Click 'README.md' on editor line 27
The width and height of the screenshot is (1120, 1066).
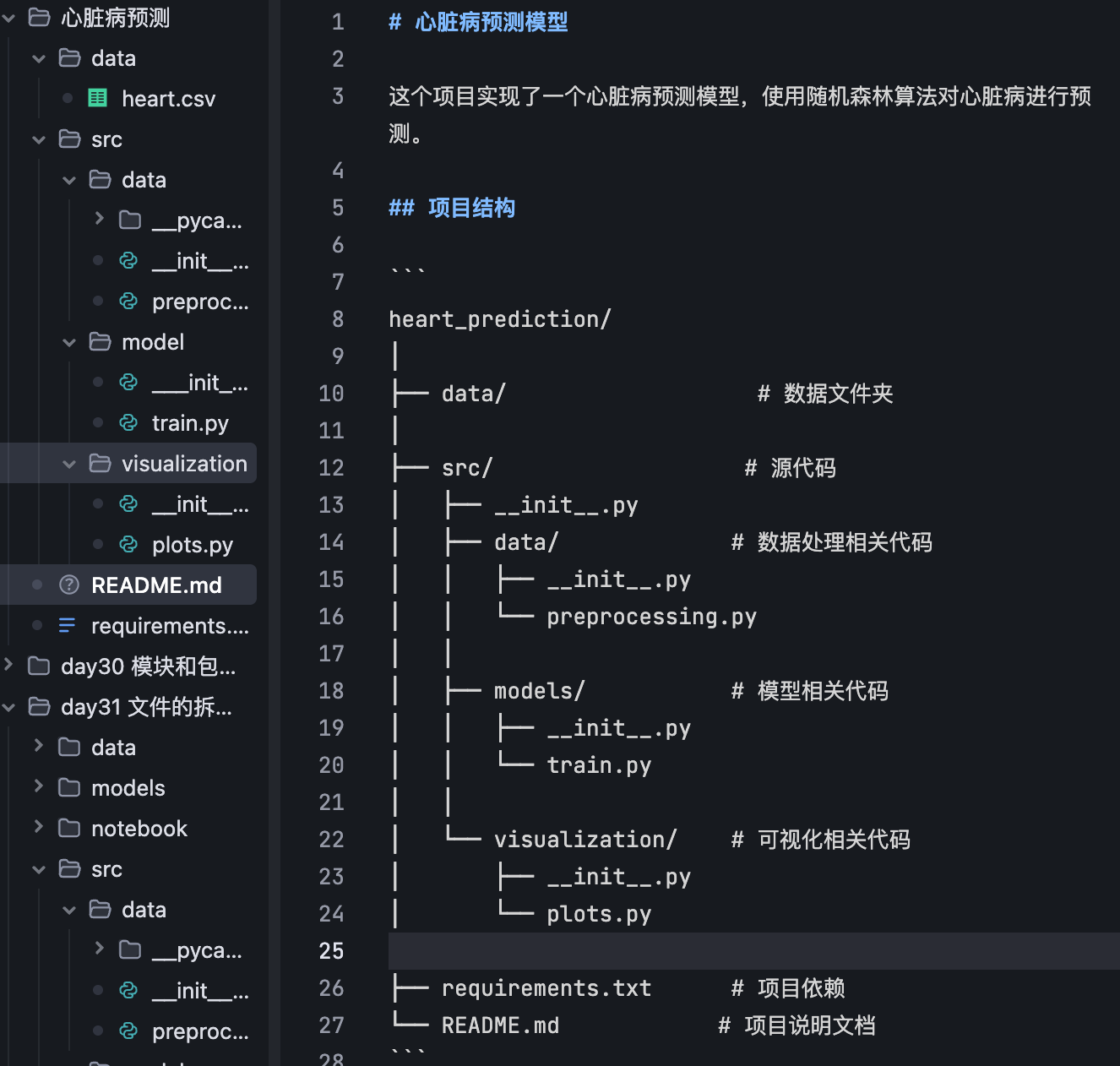500,1025
